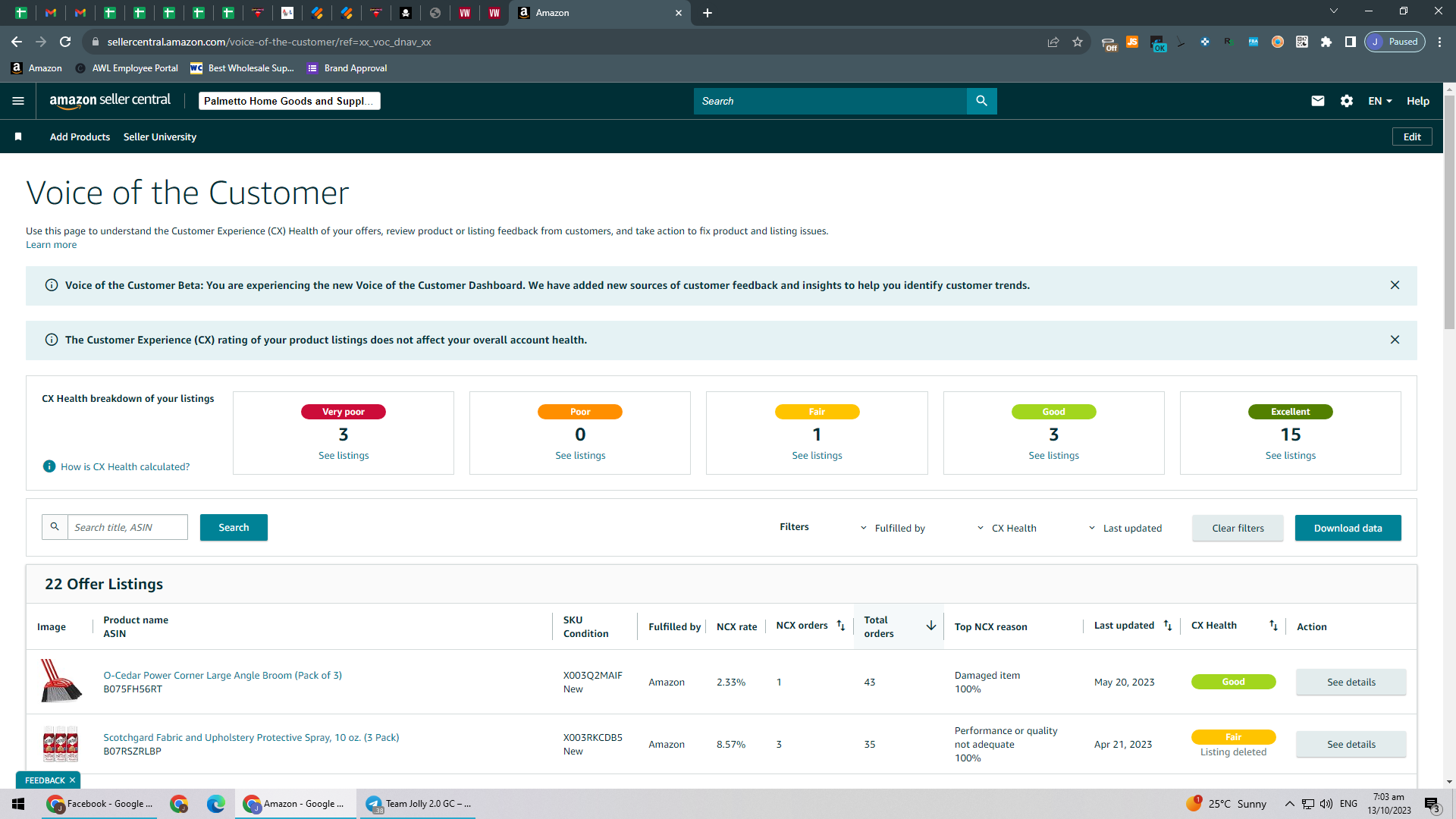Click the browser address bar URL

pos(269,42)
